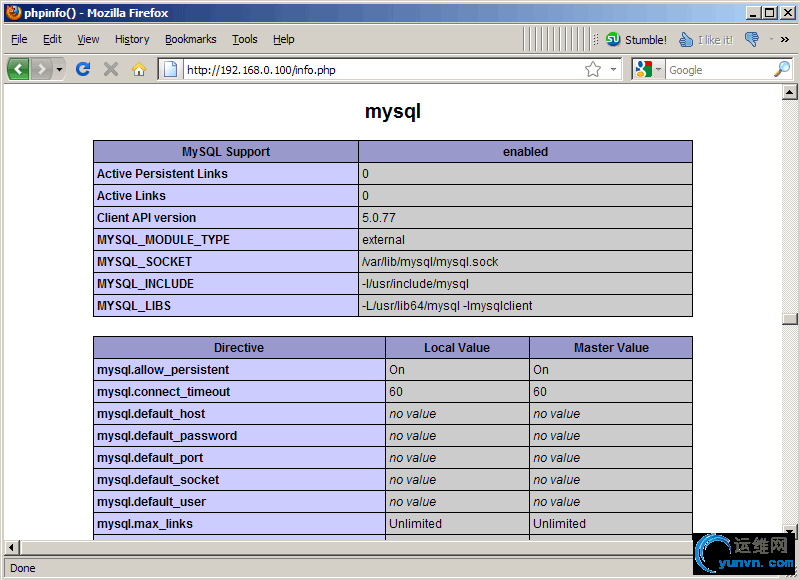Click the vertical scrollbar up arrow
This screenshot has height=580, width=800.
coord(789,92)
